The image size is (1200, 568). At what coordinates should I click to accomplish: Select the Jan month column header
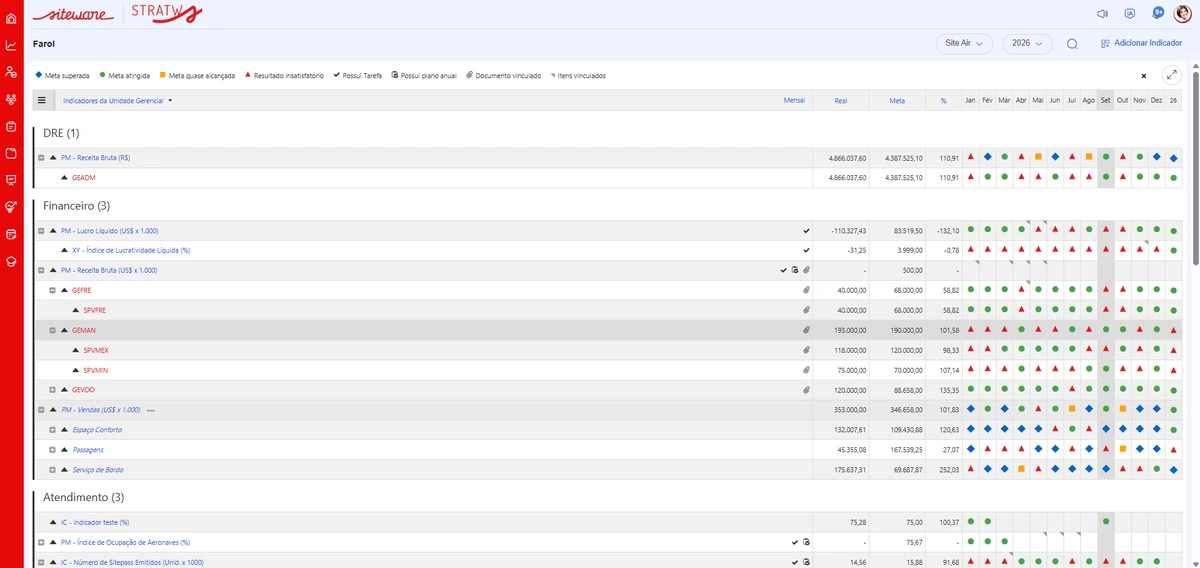click(x=970, y=101)
